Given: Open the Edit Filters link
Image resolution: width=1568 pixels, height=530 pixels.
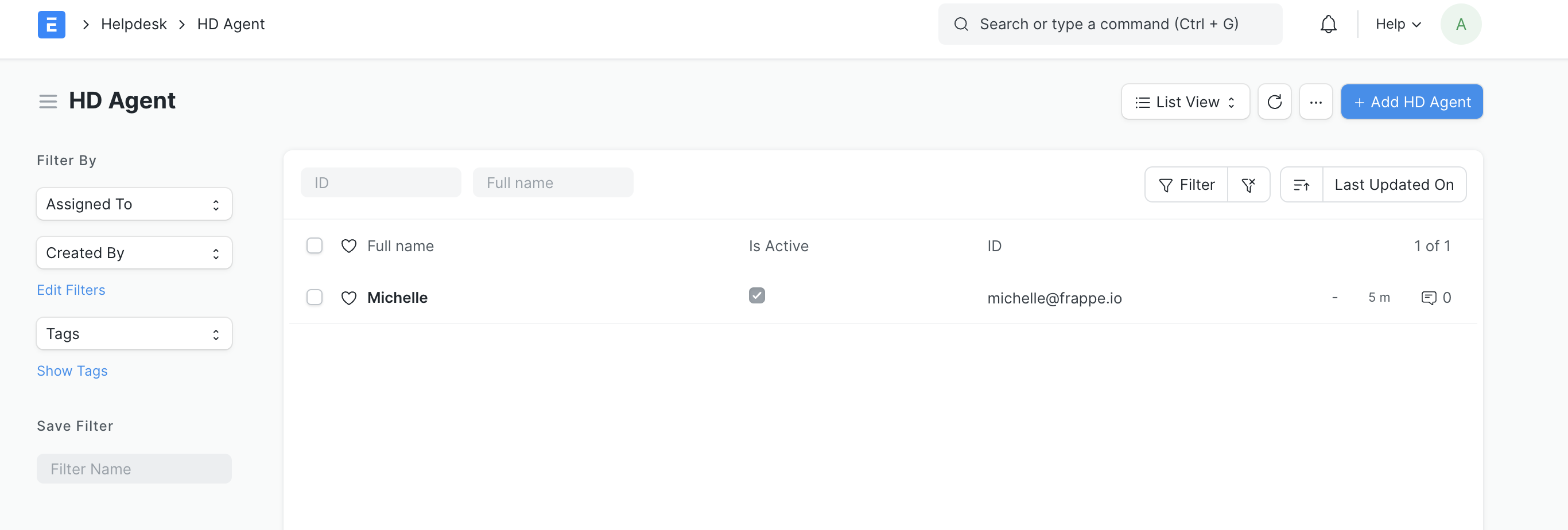Looking at the screenshot, I should coord(71,290).
